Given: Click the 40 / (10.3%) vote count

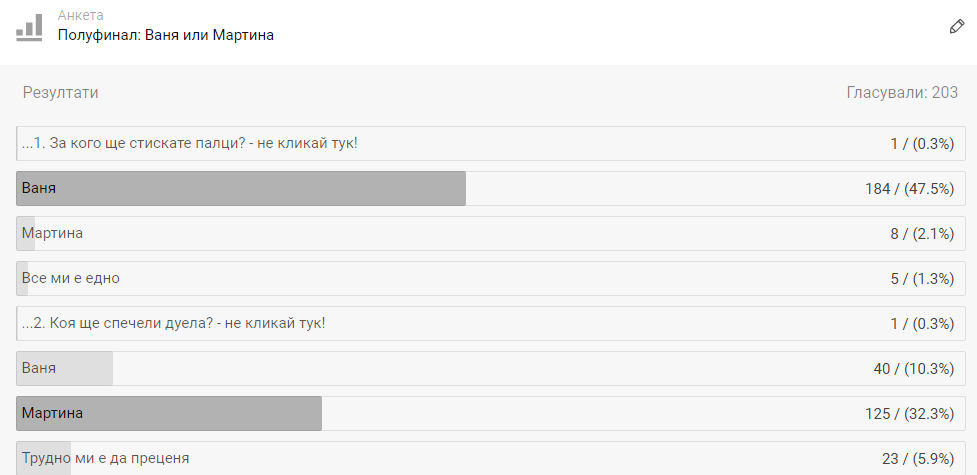Looking at the screenshot, I should pos(914,368).
